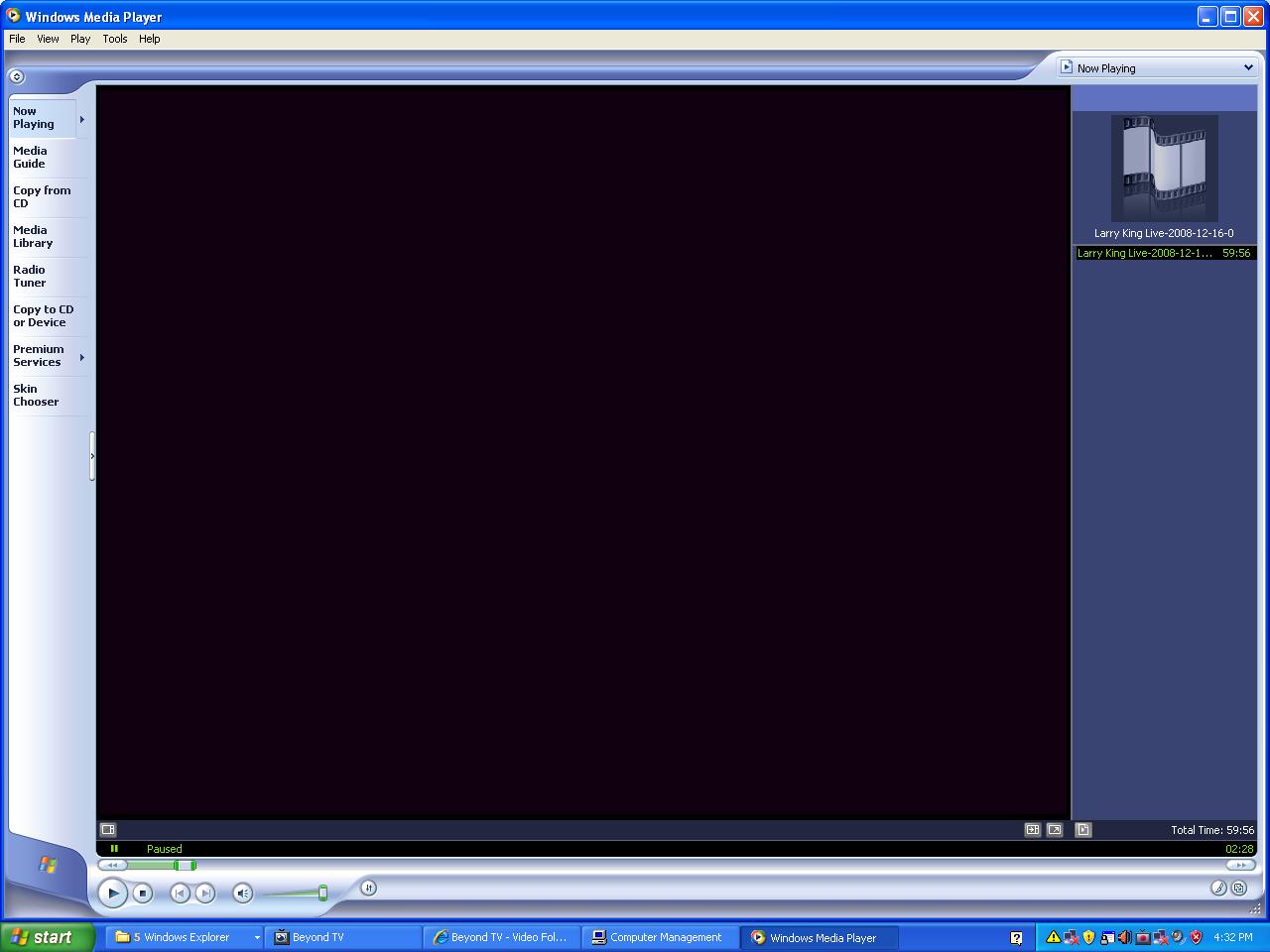The image size is (1270, 952).
Task: Click the full screen view icon
Action: point(1055,830)
